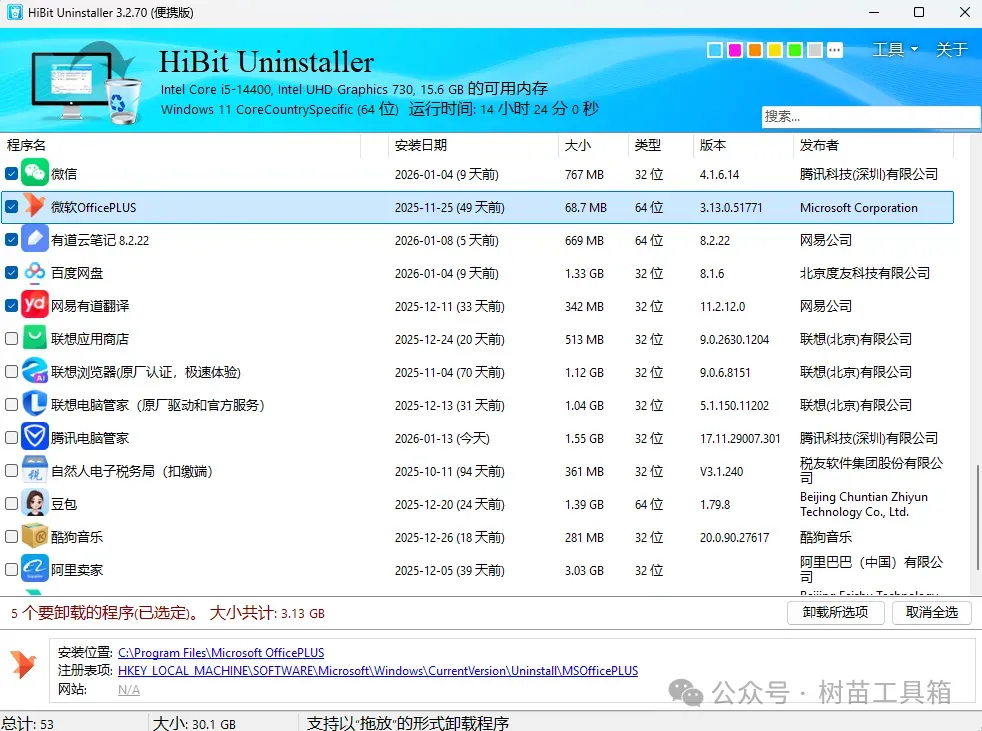This screenshot has width=982, height=731.
Task: Click the 联想应用商店 green icon
Action: tap(34, 338)
